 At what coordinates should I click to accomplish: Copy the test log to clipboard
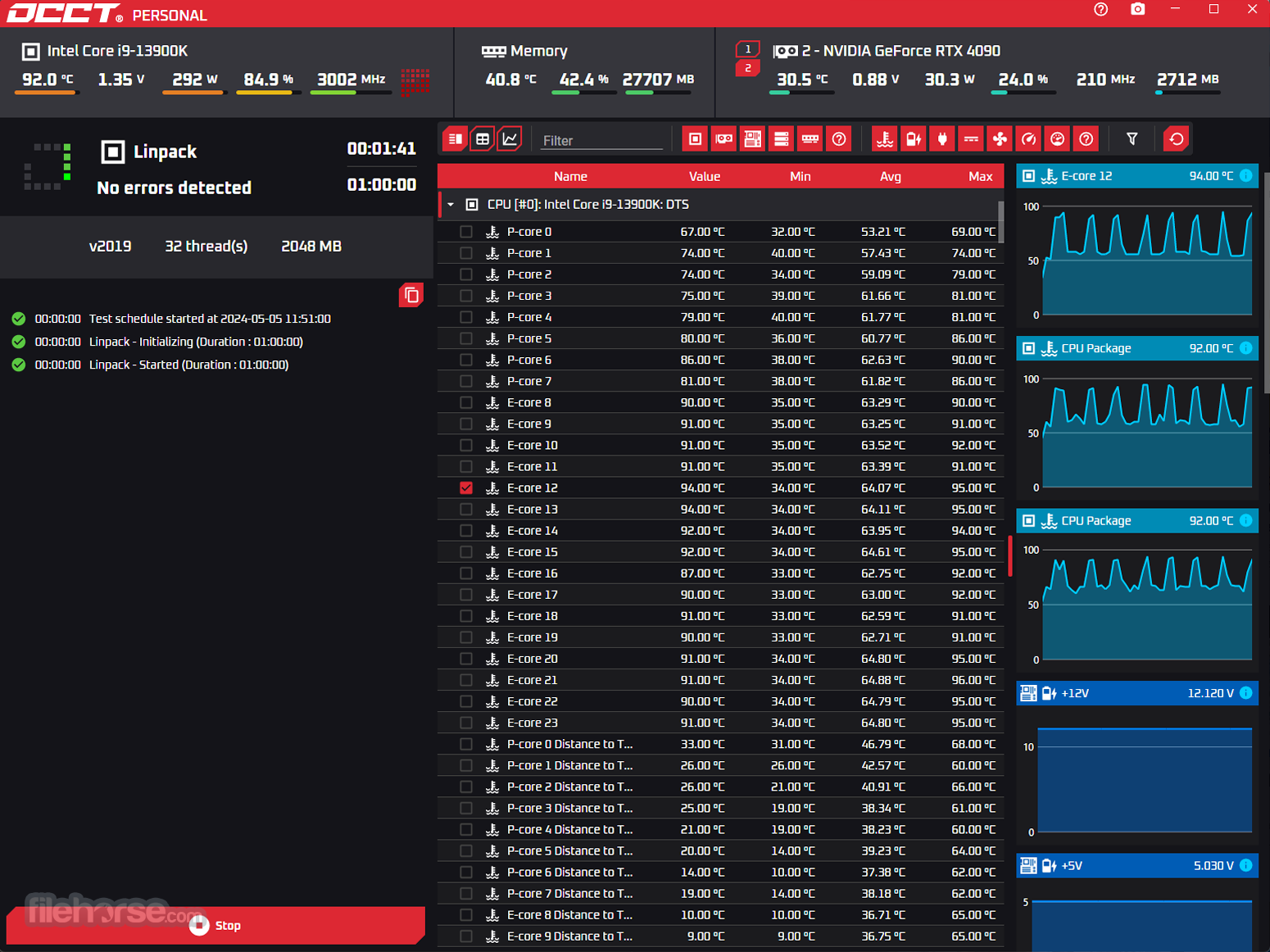[411, 295]
